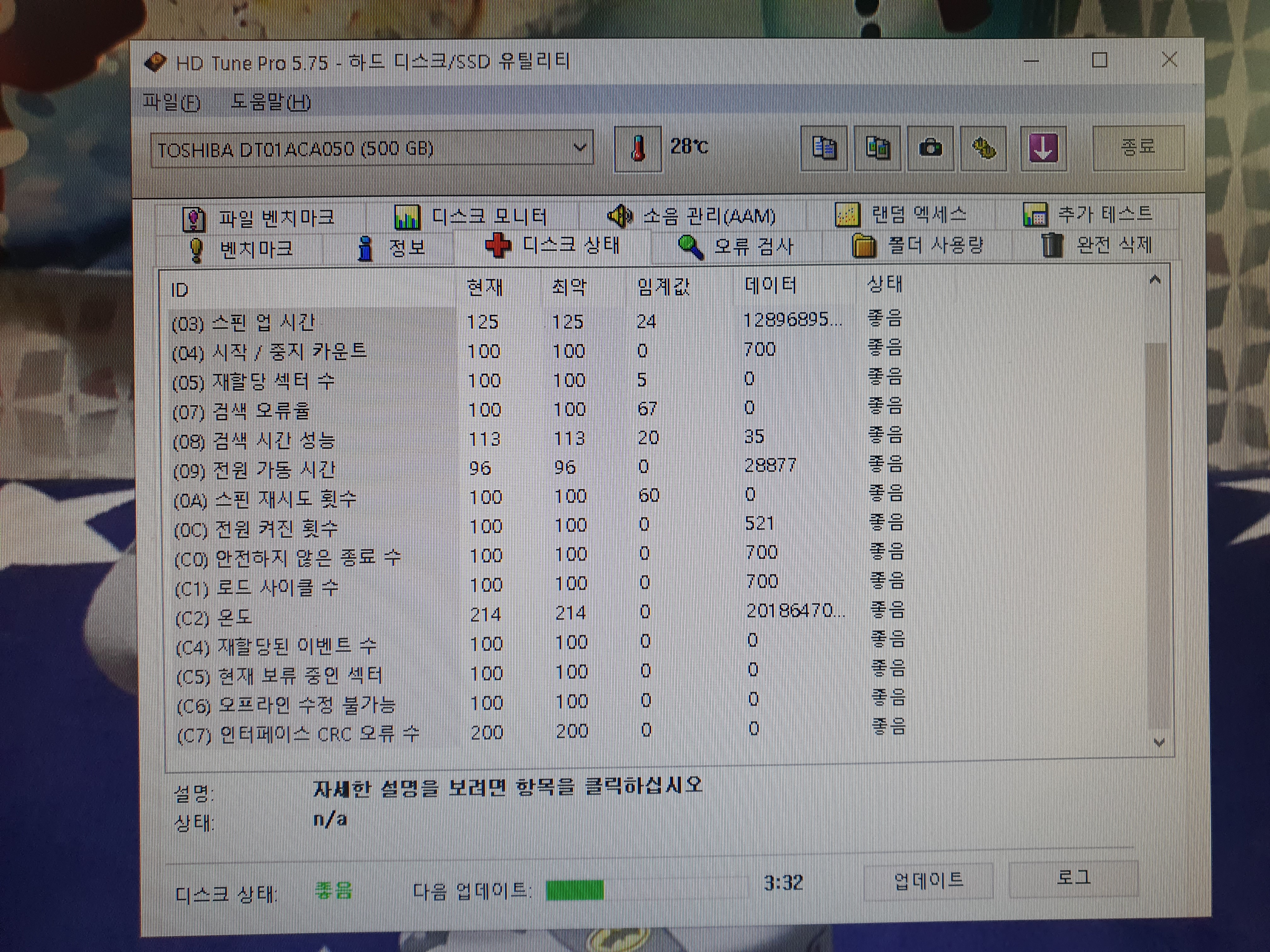Click the camera save screenshot icon
1270x952 pixels.
[x=930, y=149]
